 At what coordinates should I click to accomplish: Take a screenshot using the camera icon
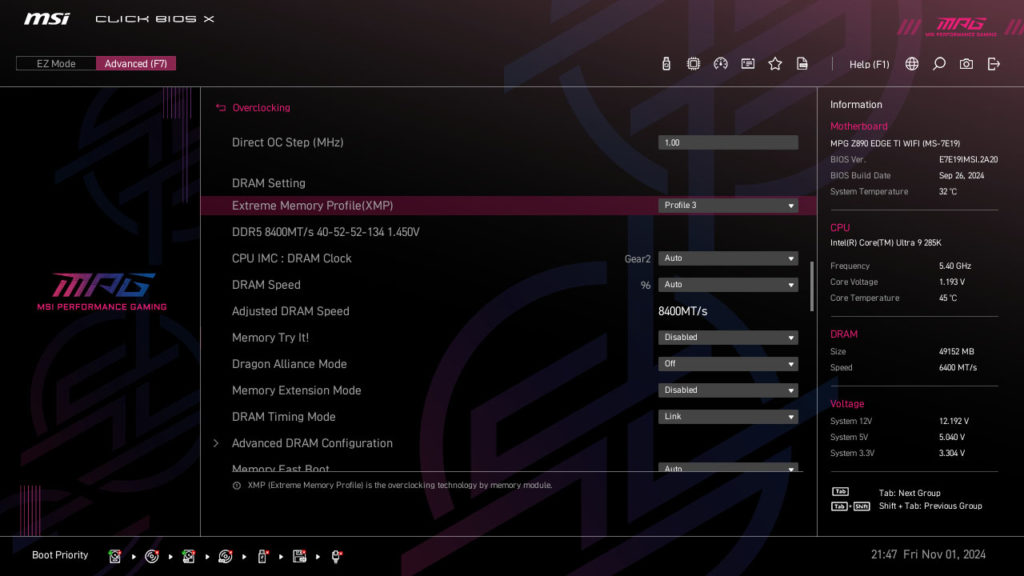click(x=966, y=62)
